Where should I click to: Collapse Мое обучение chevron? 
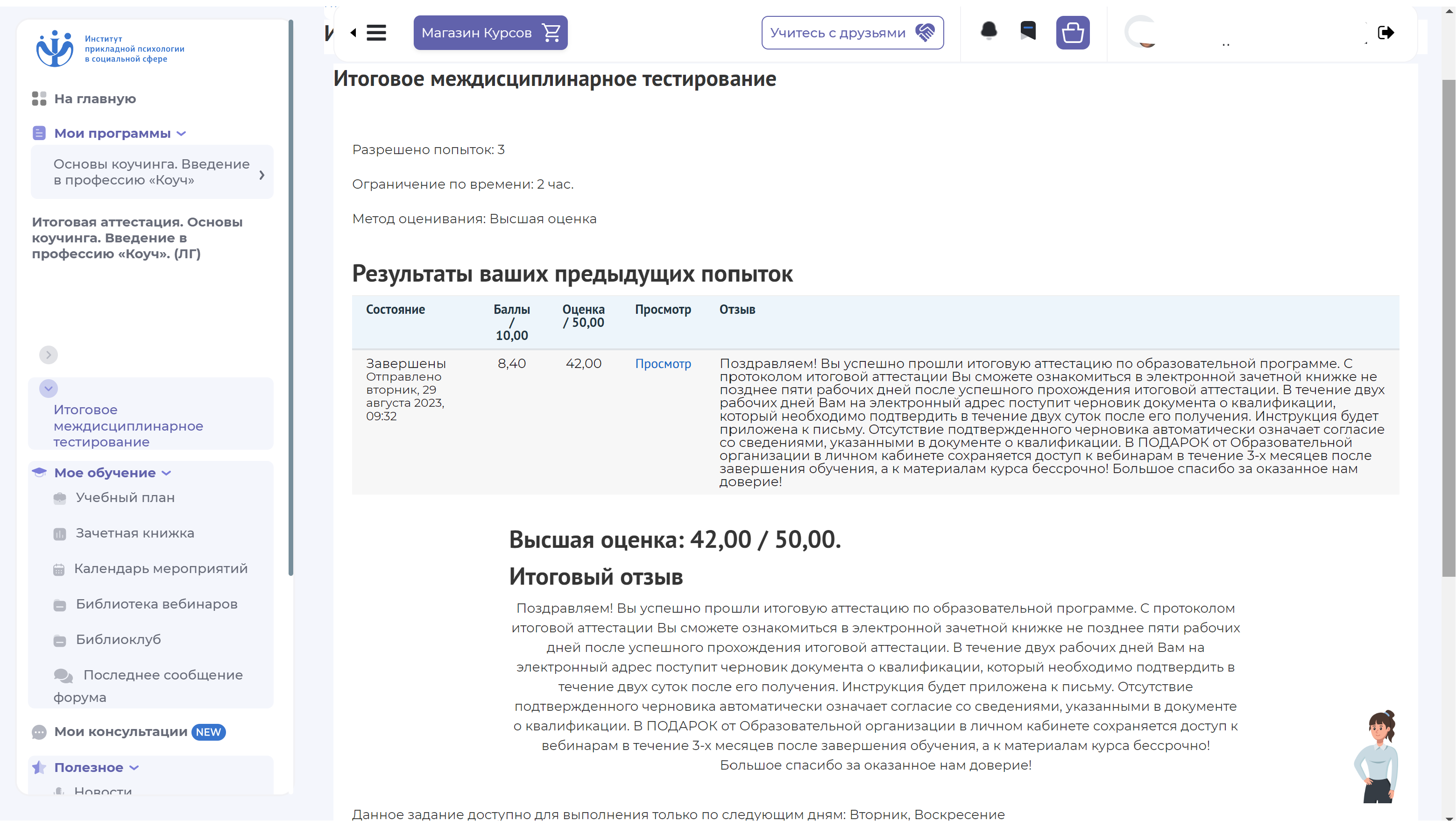coord(166,473)
